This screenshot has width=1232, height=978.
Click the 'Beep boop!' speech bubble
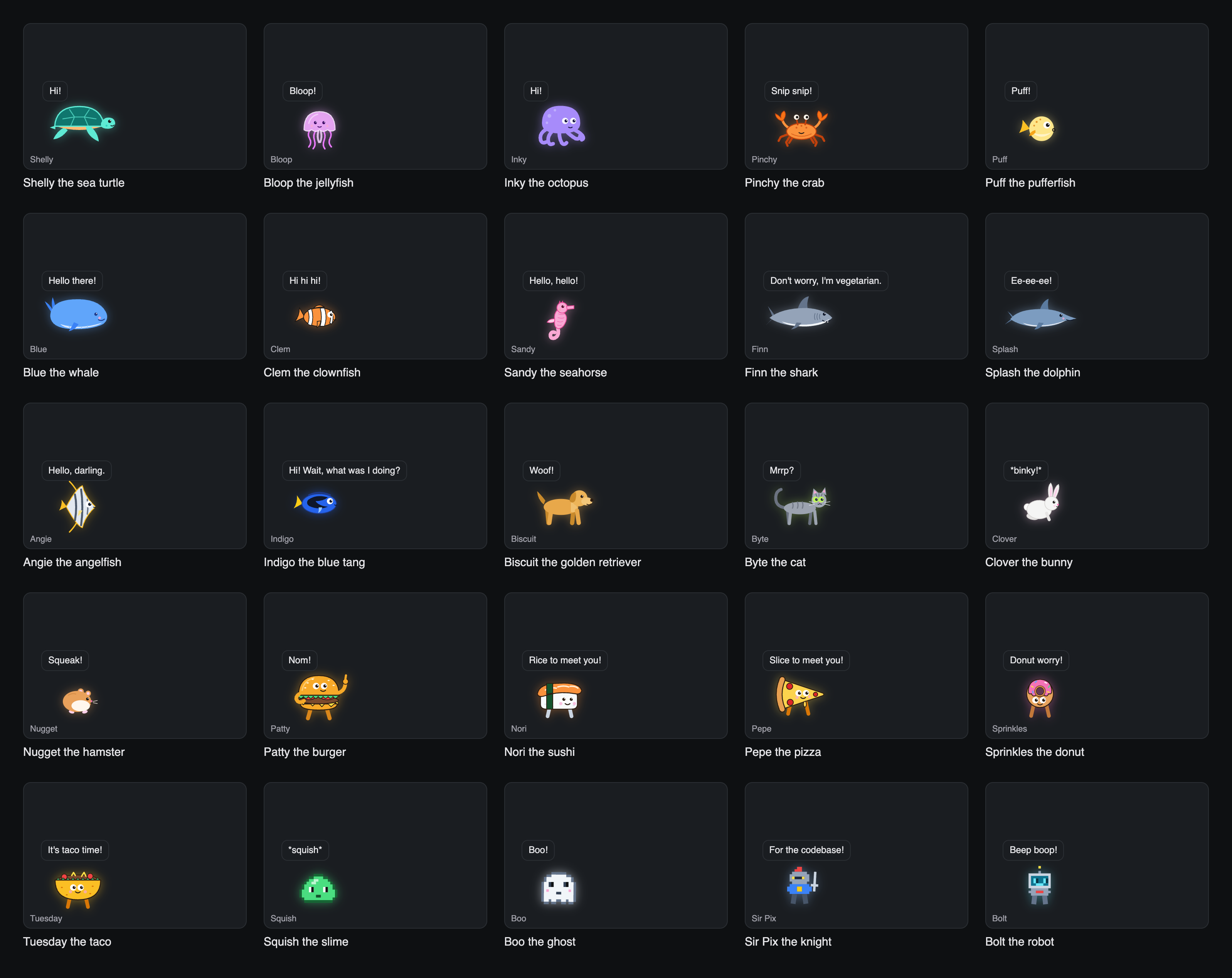1033,850
